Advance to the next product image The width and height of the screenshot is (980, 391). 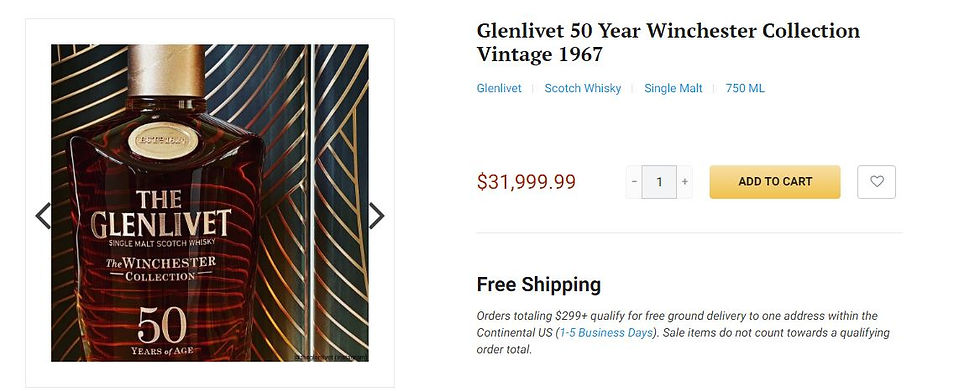[376, 215]
